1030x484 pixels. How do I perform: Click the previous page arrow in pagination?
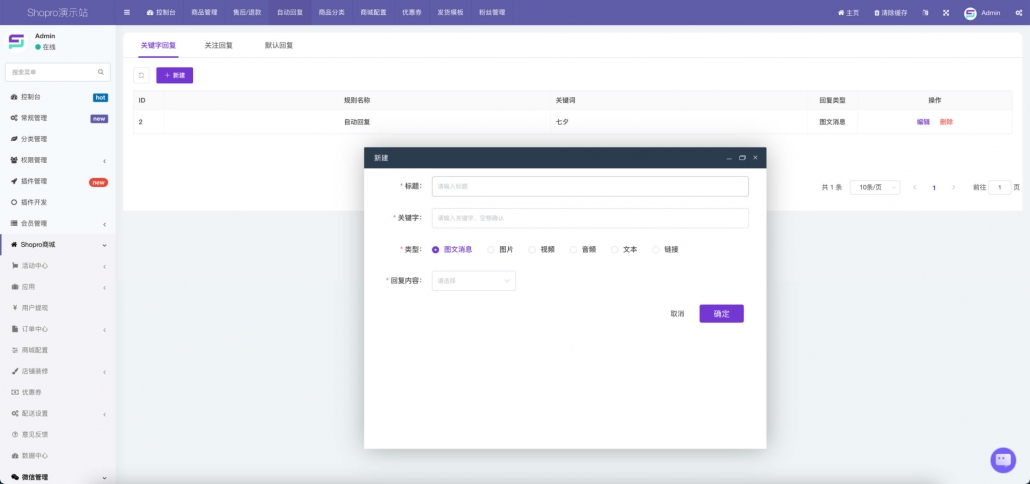tap(914, 187)
